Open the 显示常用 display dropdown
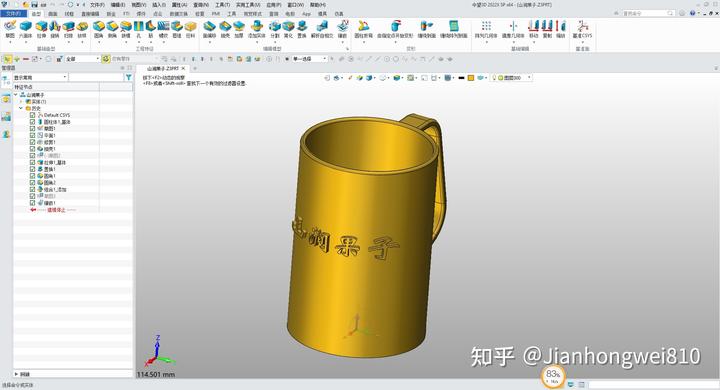Image resolution: width=720 pixels, height=390 pixels. (x=40, y=78)
